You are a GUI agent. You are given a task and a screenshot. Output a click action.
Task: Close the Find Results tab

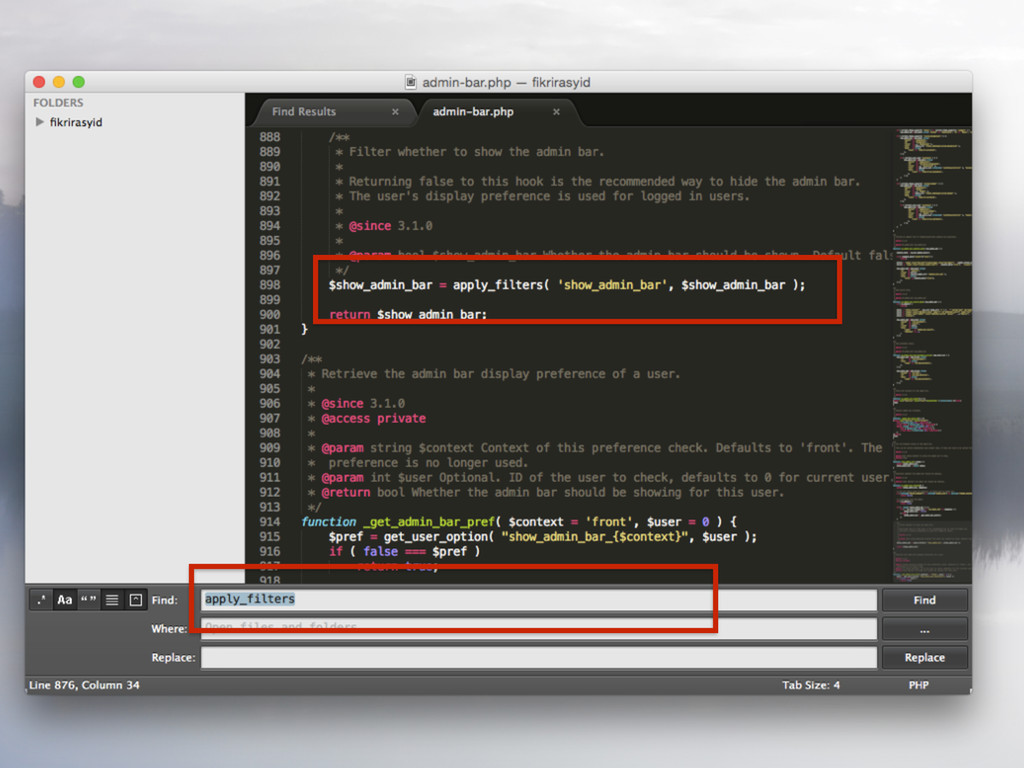point(395,112)
